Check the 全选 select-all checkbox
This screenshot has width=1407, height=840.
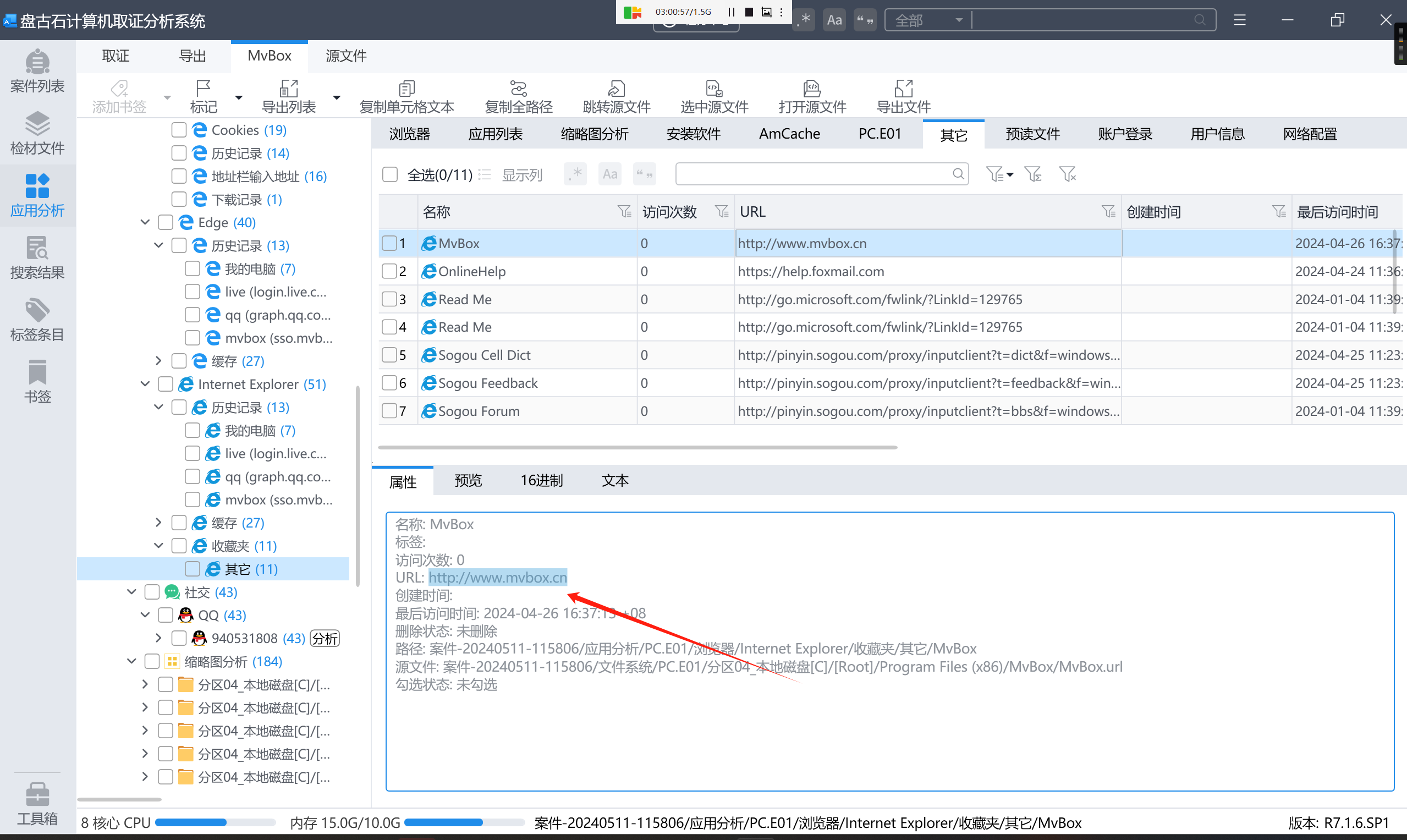(390, 174)
